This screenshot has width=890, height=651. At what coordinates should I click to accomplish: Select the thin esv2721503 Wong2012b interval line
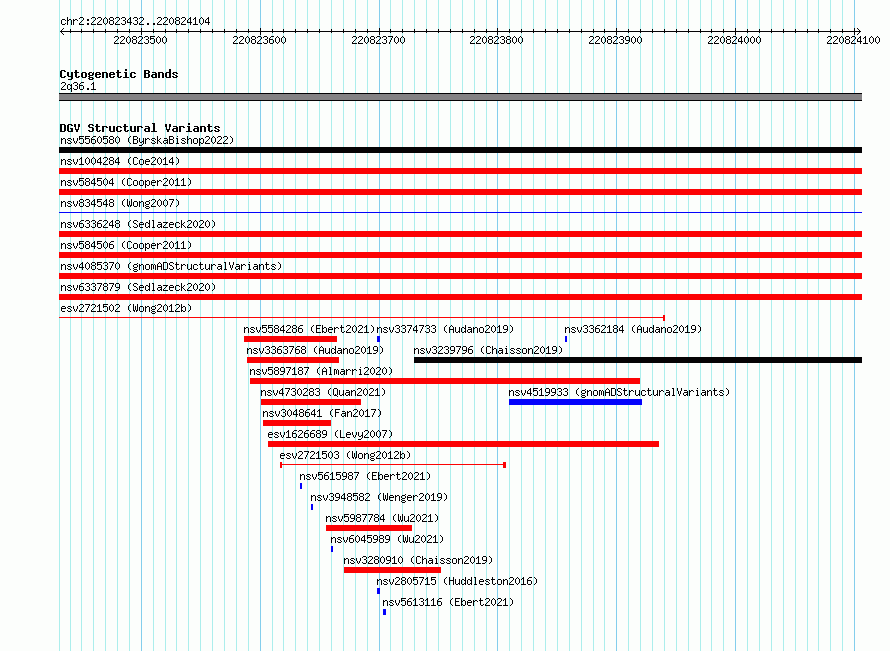coord(393,465)
